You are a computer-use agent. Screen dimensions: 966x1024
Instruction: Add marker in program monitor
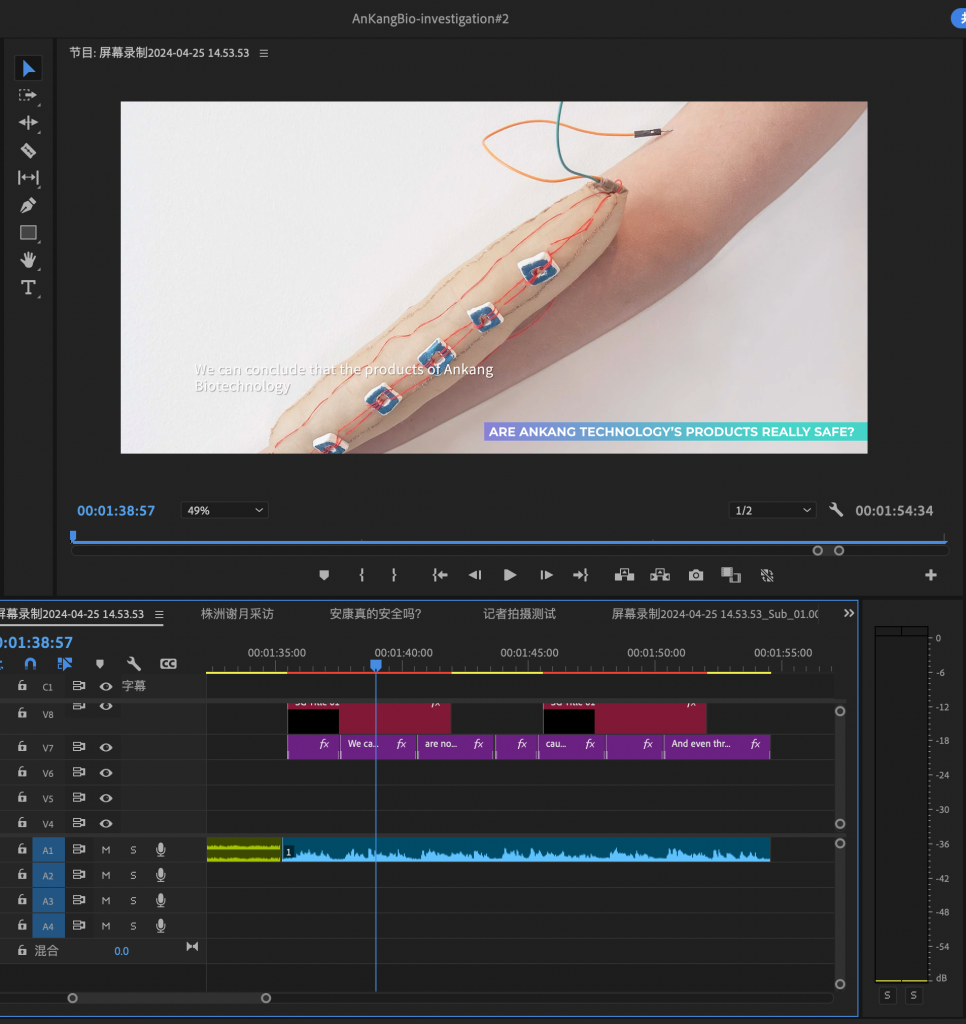[x=324, y=575]
